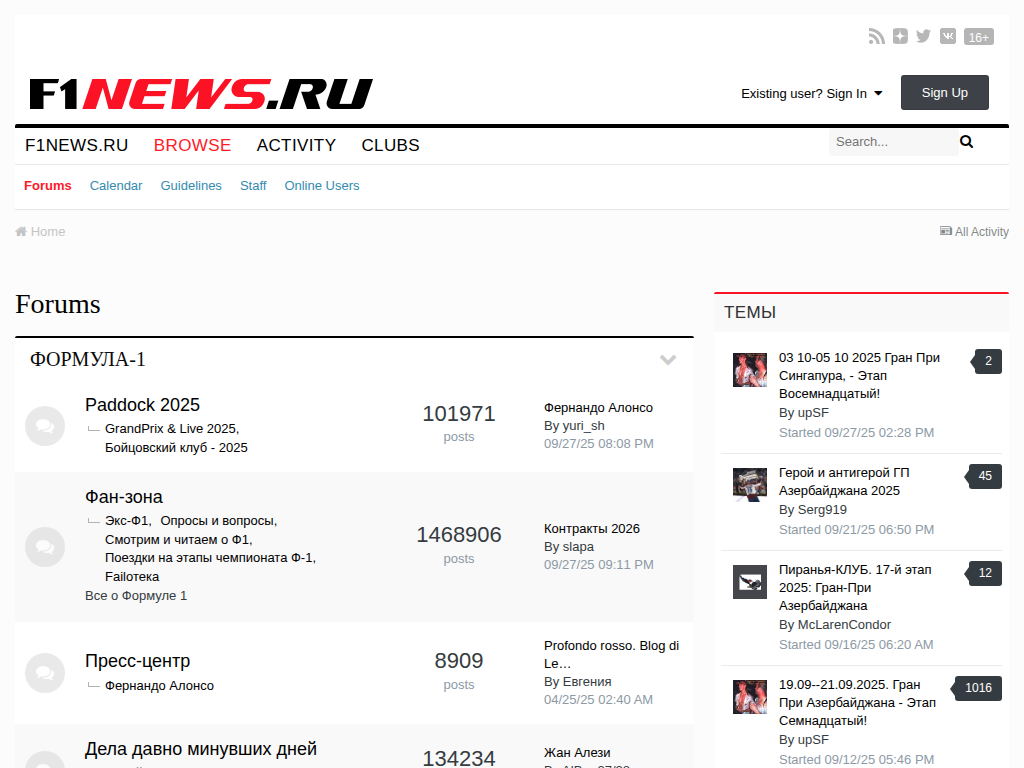The image size is (1024, 768).
Task: Click the Paddock 2025 forum bubble icon
Action: (x=44, y=426)
